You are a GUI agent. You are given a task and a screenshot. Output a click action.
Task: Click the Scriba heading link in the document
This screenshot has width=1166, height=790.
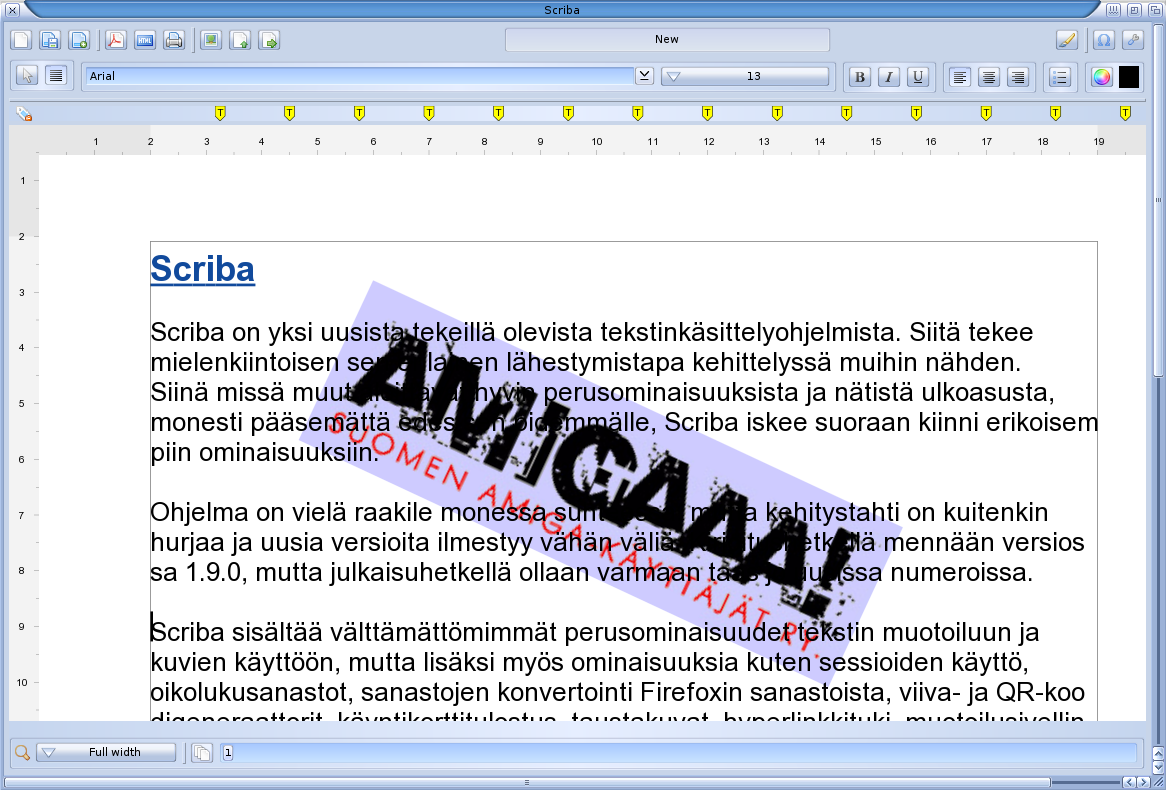click(202, 269)
